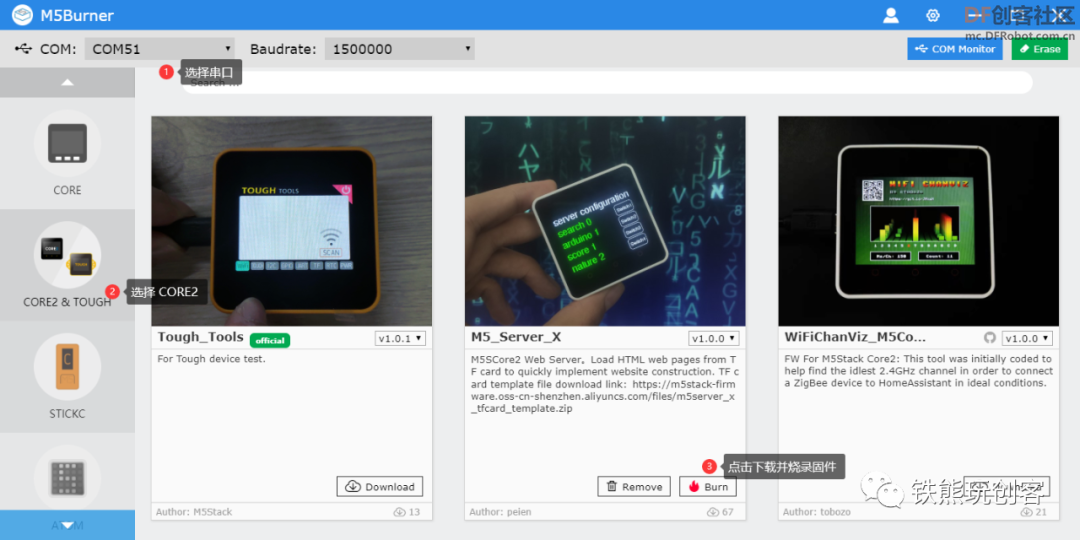
Task: Click the down arrow in the device sidebar
Action: pos(68,525)
